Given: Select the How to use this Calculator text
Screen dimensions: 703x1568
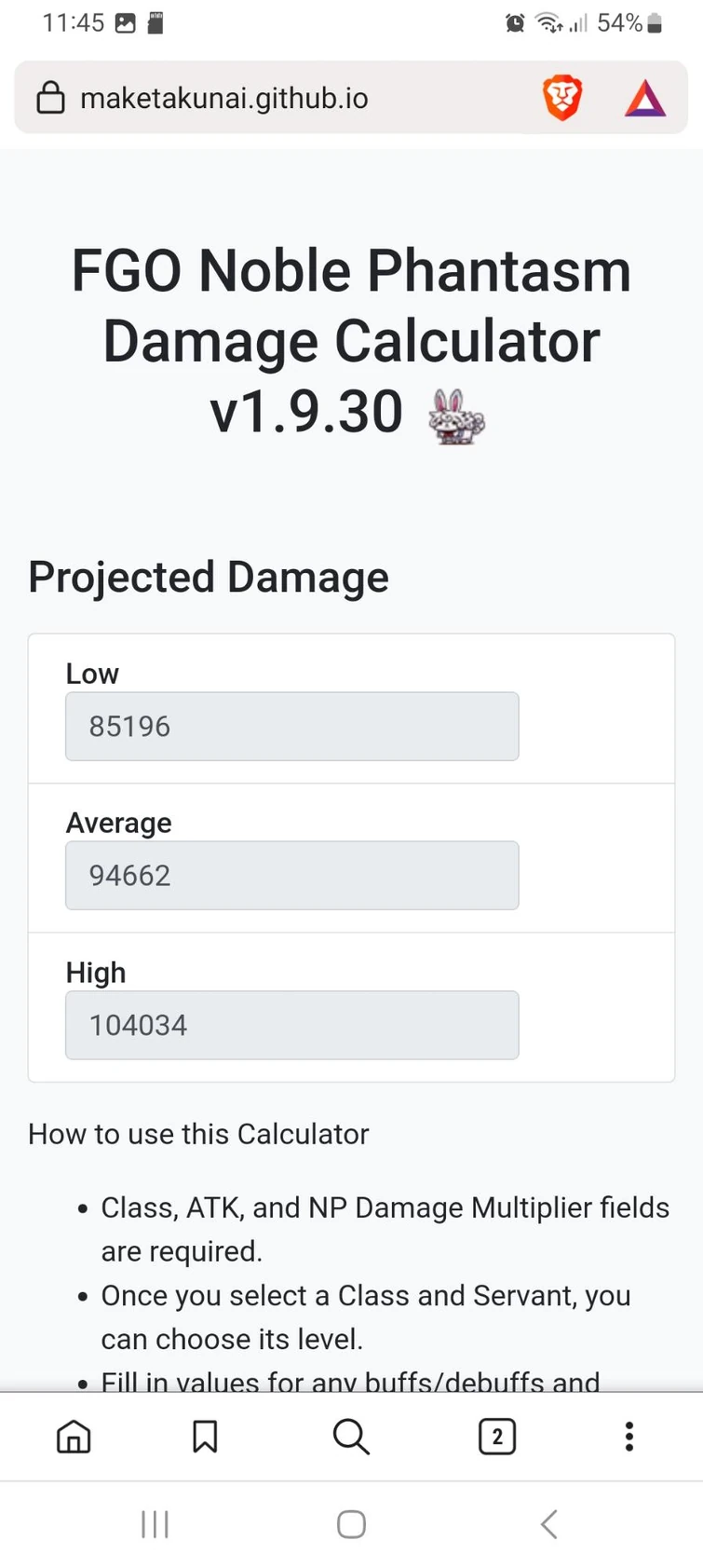Looking at the screenshot, I should [x=198, y=1134].
